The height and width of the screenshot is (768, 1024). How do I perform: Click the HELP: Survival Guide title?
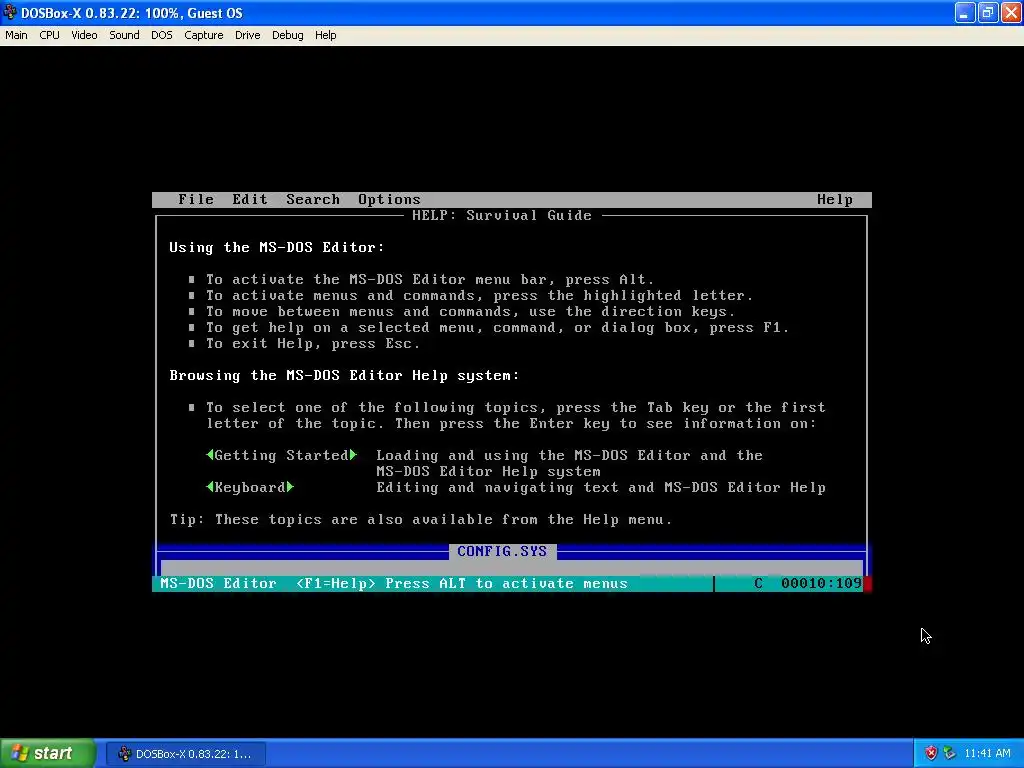coord(502,216)
